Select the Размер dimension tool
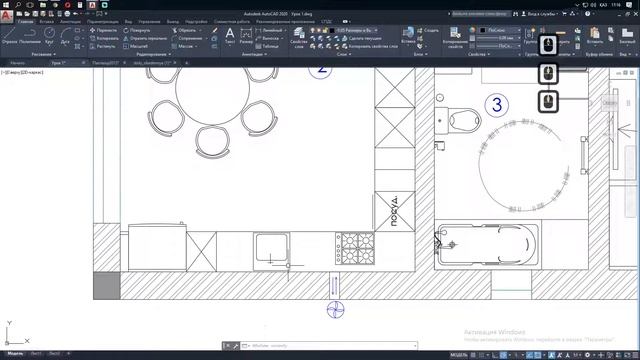This screenshot has height=360, width=640. tap(246, 36)
